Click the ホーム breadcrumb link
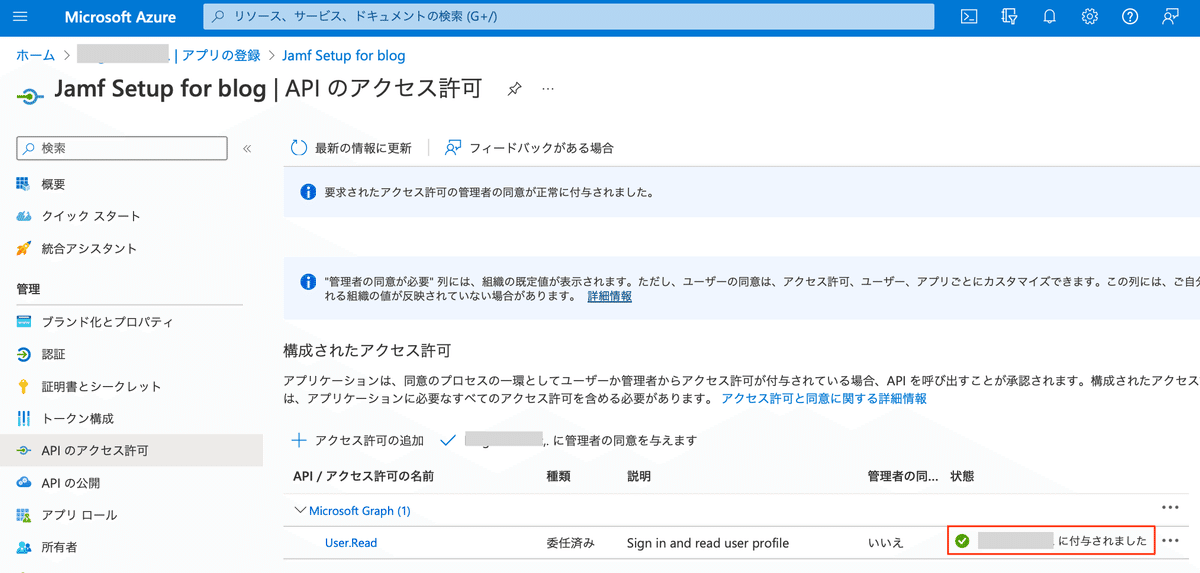1200x573 pixels. click(x=35, y=55)
